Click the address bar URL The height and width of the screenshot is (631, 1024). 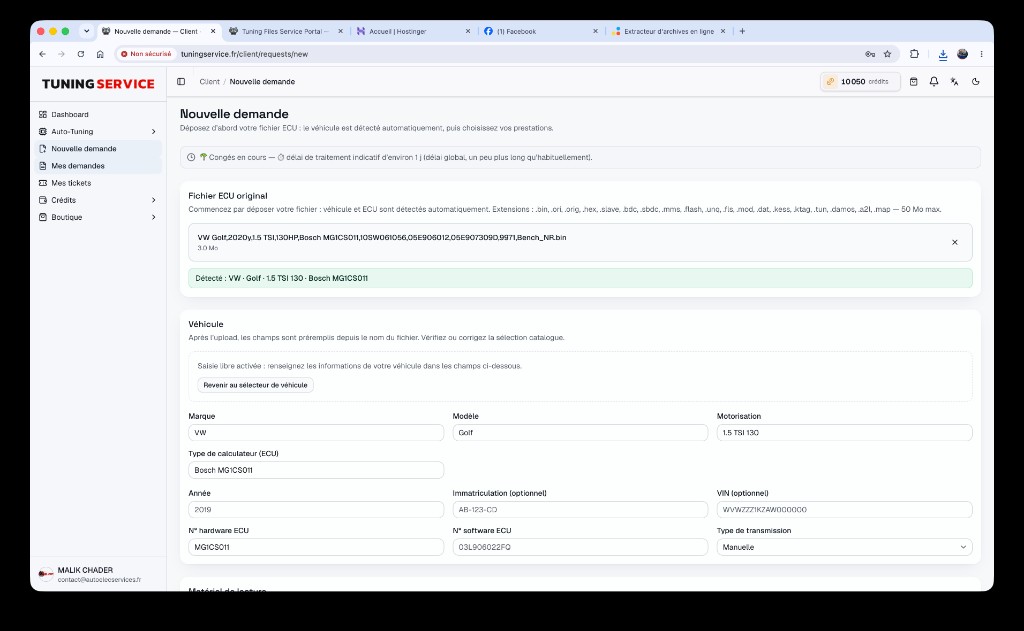(244, 54)
